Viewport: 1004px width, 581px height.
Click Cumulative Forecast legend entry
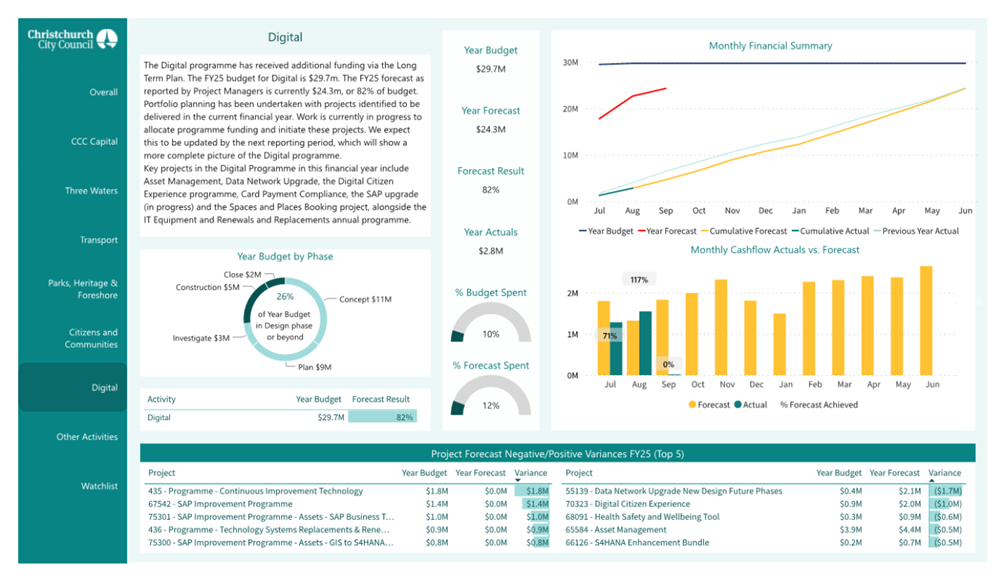pyautogui.click(x=744, y=231)
